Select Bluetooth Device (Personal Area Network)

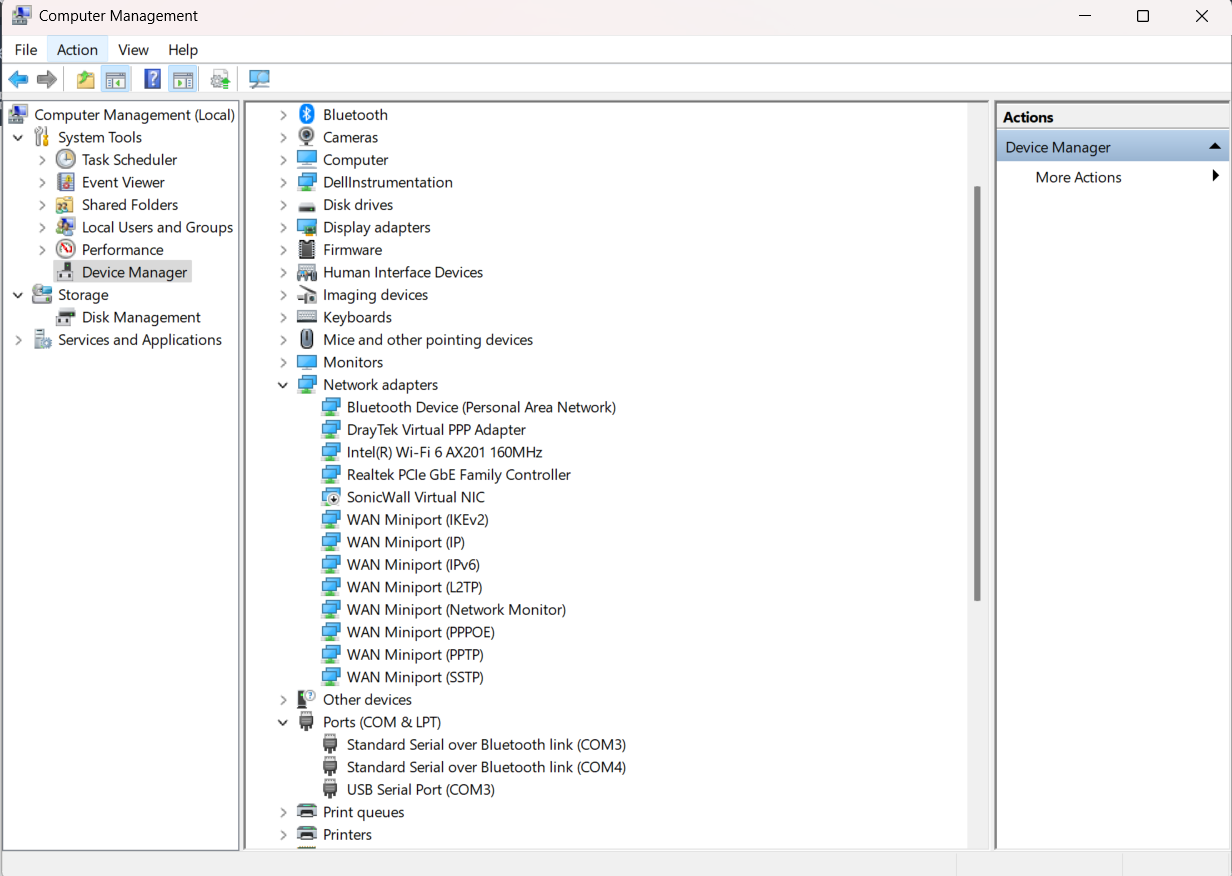click(x=481, y=407)
